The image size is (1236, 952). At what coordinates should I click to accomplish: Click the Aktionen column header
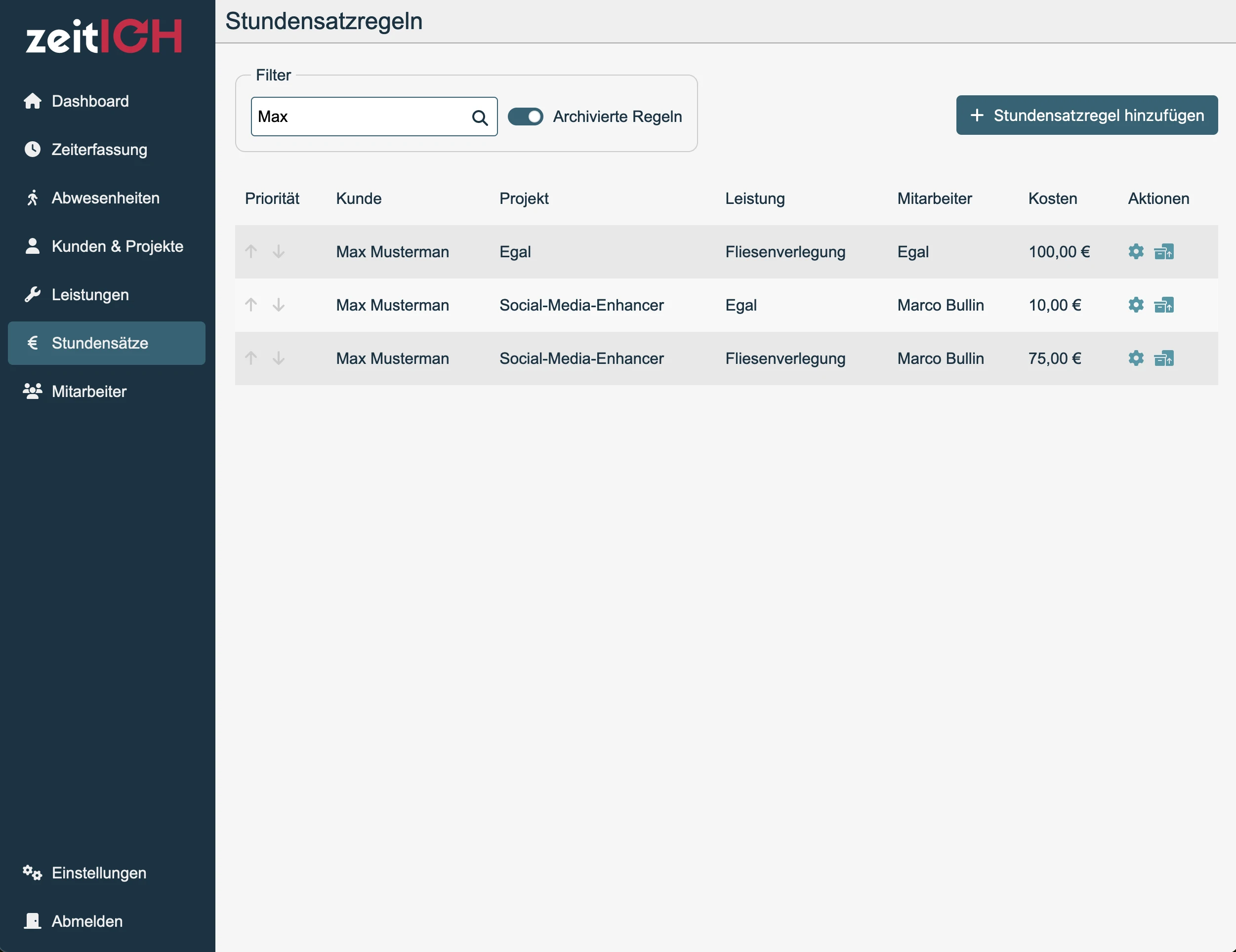pos(1158,198)
